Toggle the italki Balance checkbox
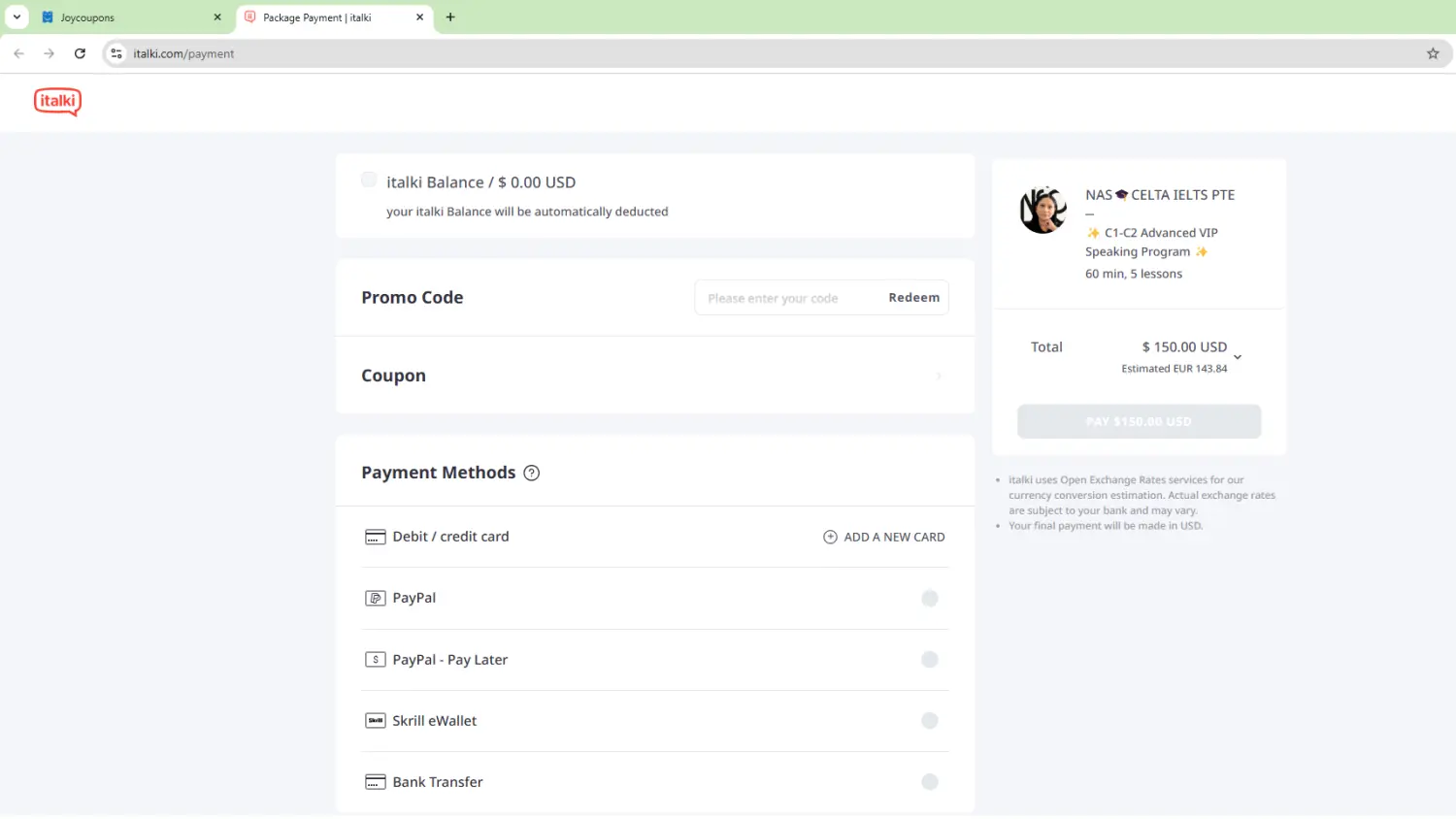This screenshot has height=819, width=1456. coord(369,180)
